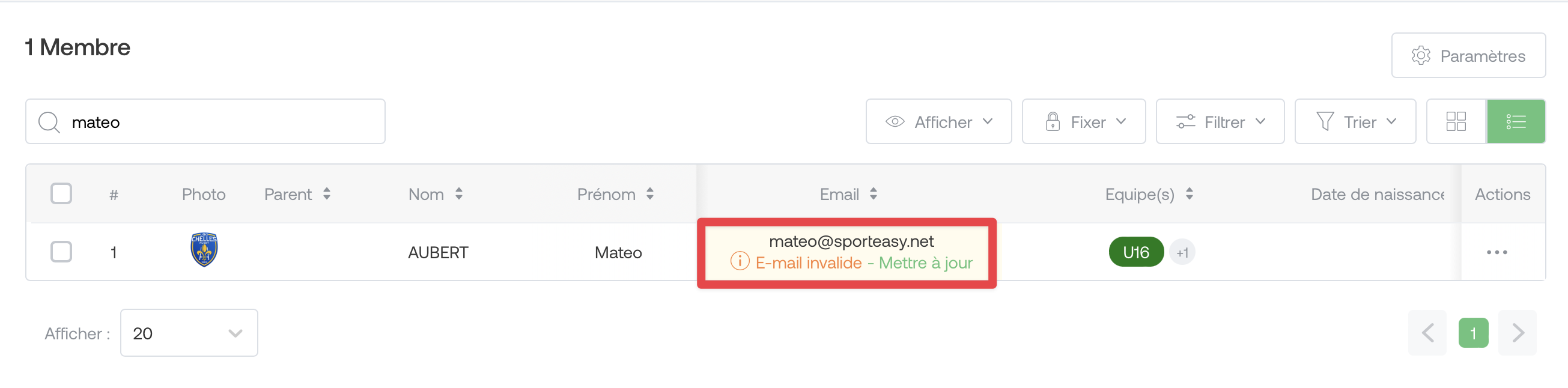Viewport: 1568px width, 388px height.
Task: Open the Paramètres settings button
Action: [x=1468, y=56]
